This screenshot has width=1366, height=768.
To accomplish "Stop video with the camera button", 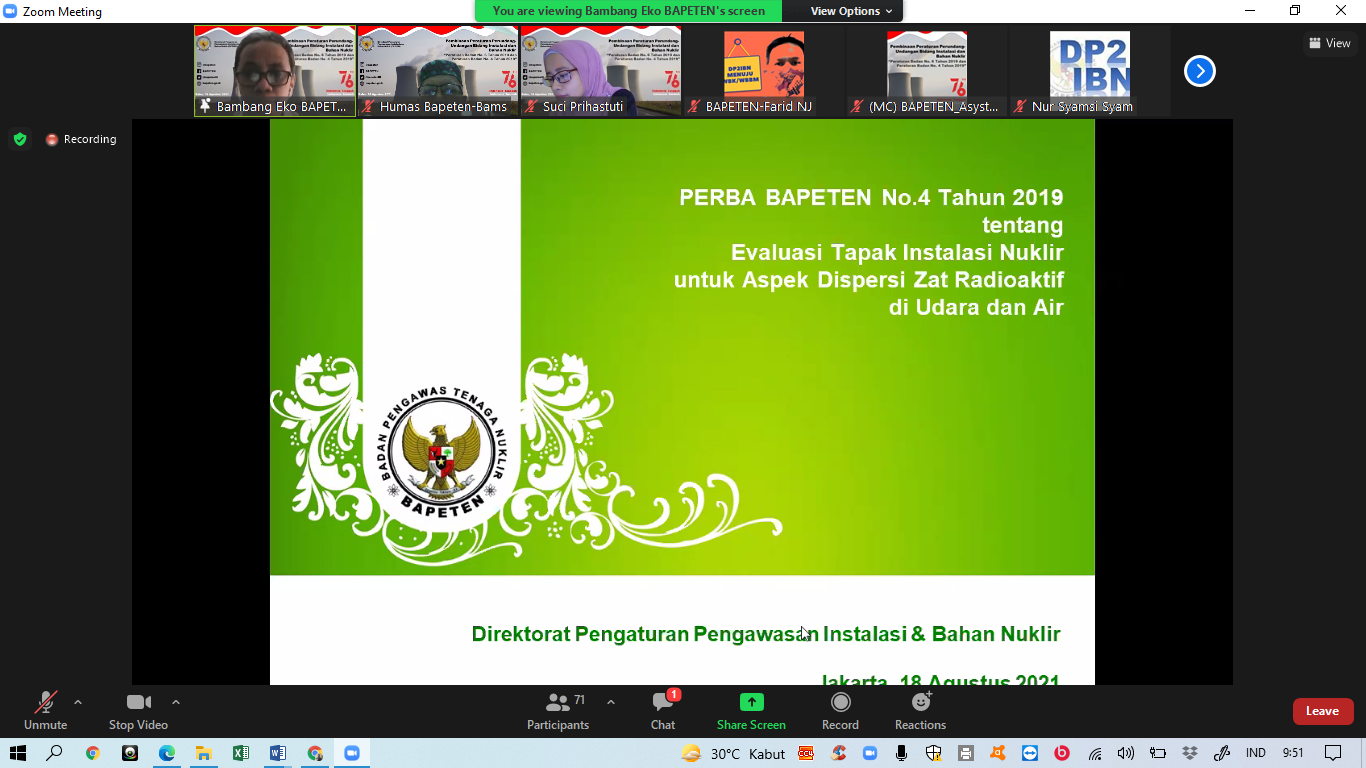I will [x=138, y=711].
